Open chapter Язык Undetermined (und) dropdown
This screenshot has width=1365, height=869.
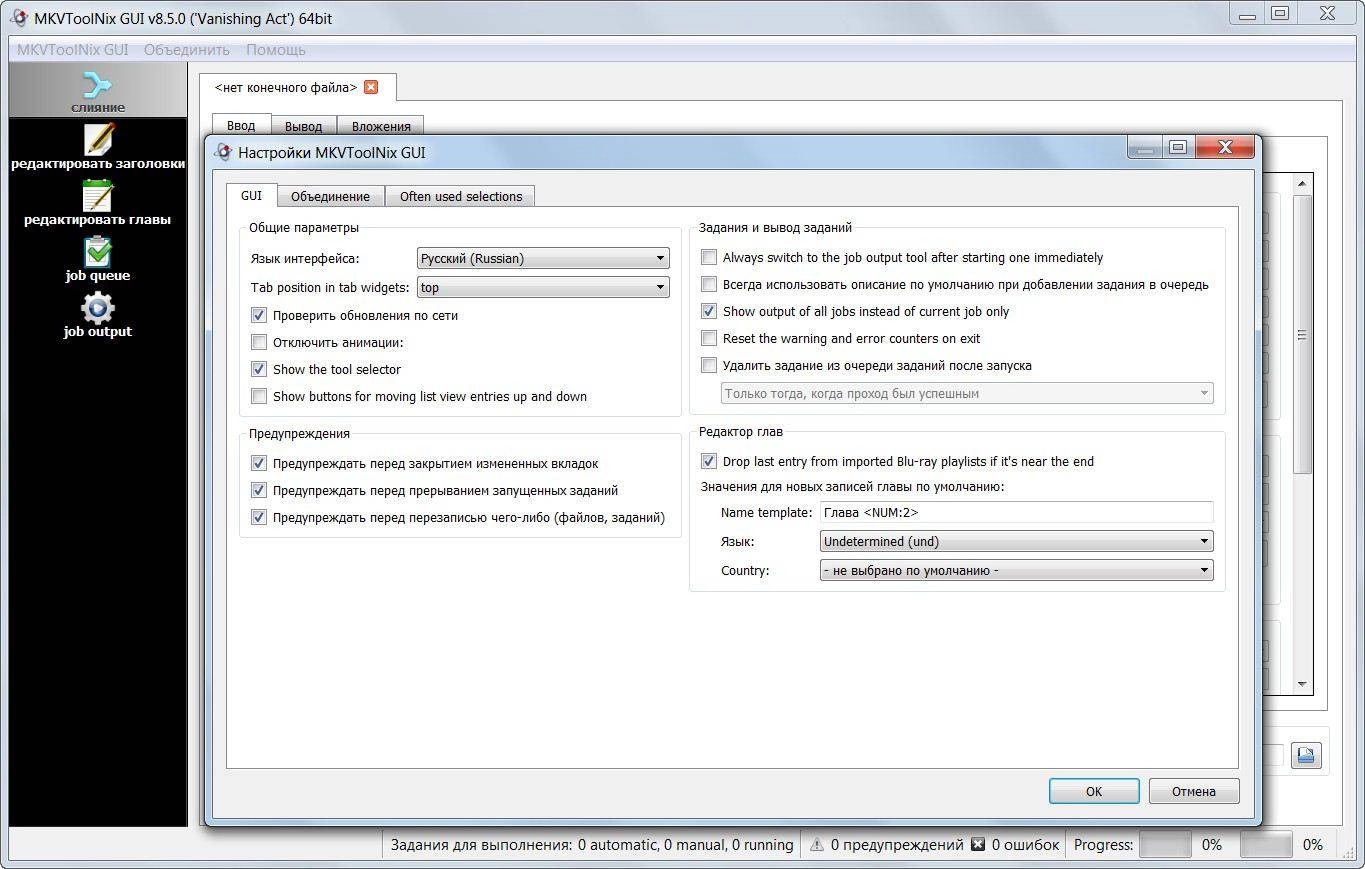(1017, 541)
